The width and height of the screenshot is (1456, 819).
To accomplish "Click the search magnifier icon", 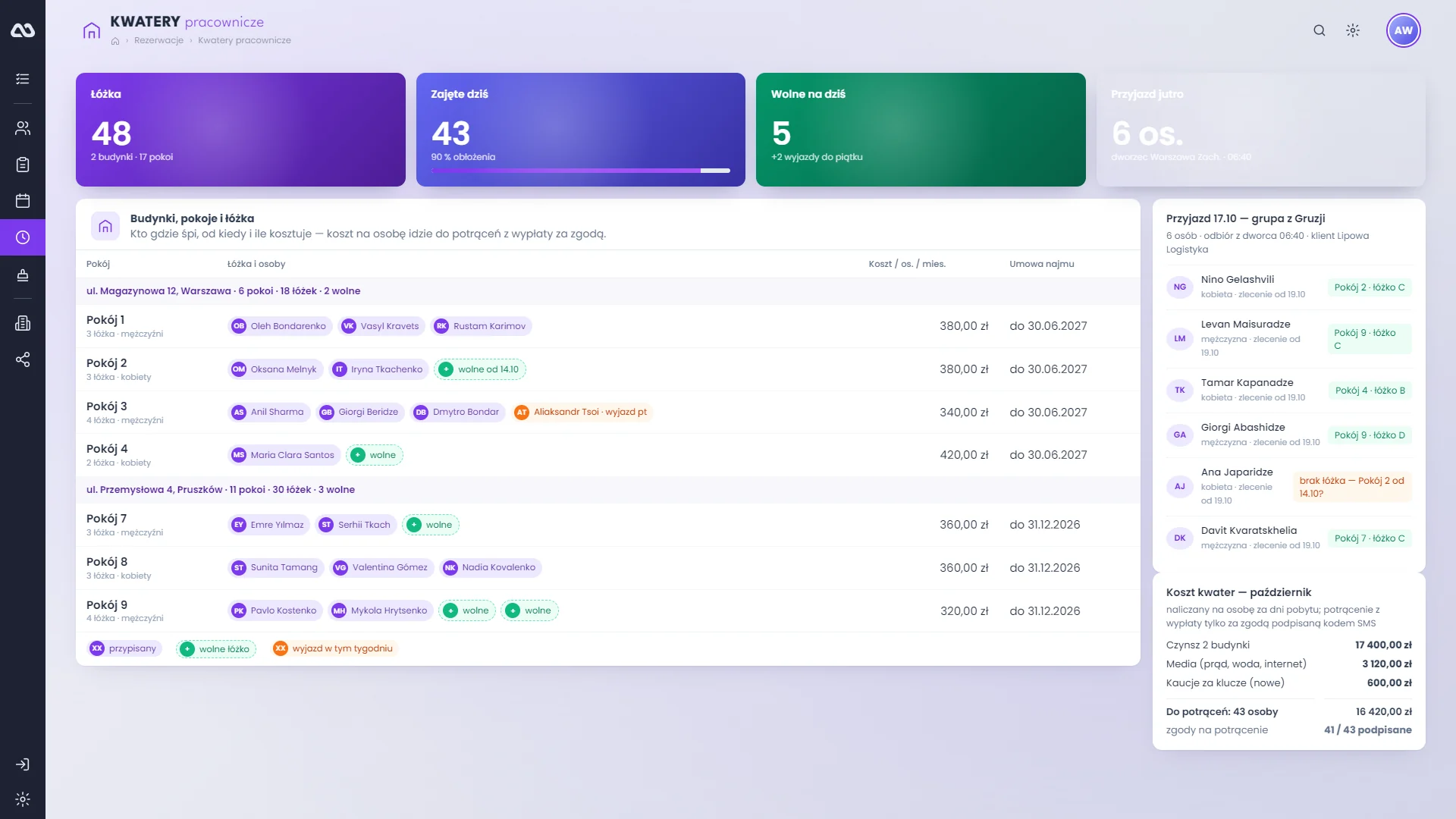I will 1319,30.
